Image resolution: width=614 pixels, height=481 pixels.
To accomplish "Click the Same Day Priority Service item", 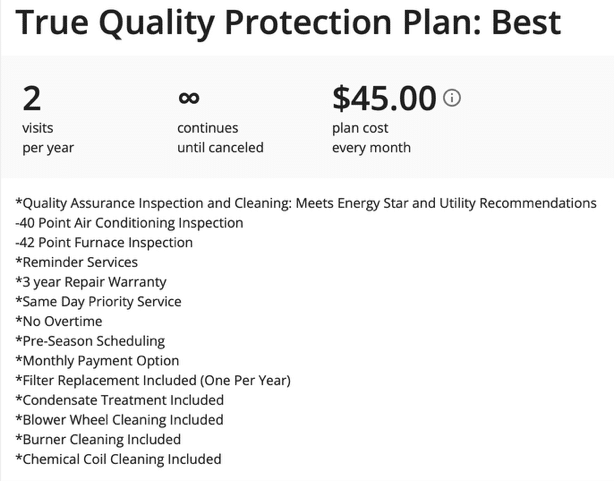I will (x=98, y=302).
